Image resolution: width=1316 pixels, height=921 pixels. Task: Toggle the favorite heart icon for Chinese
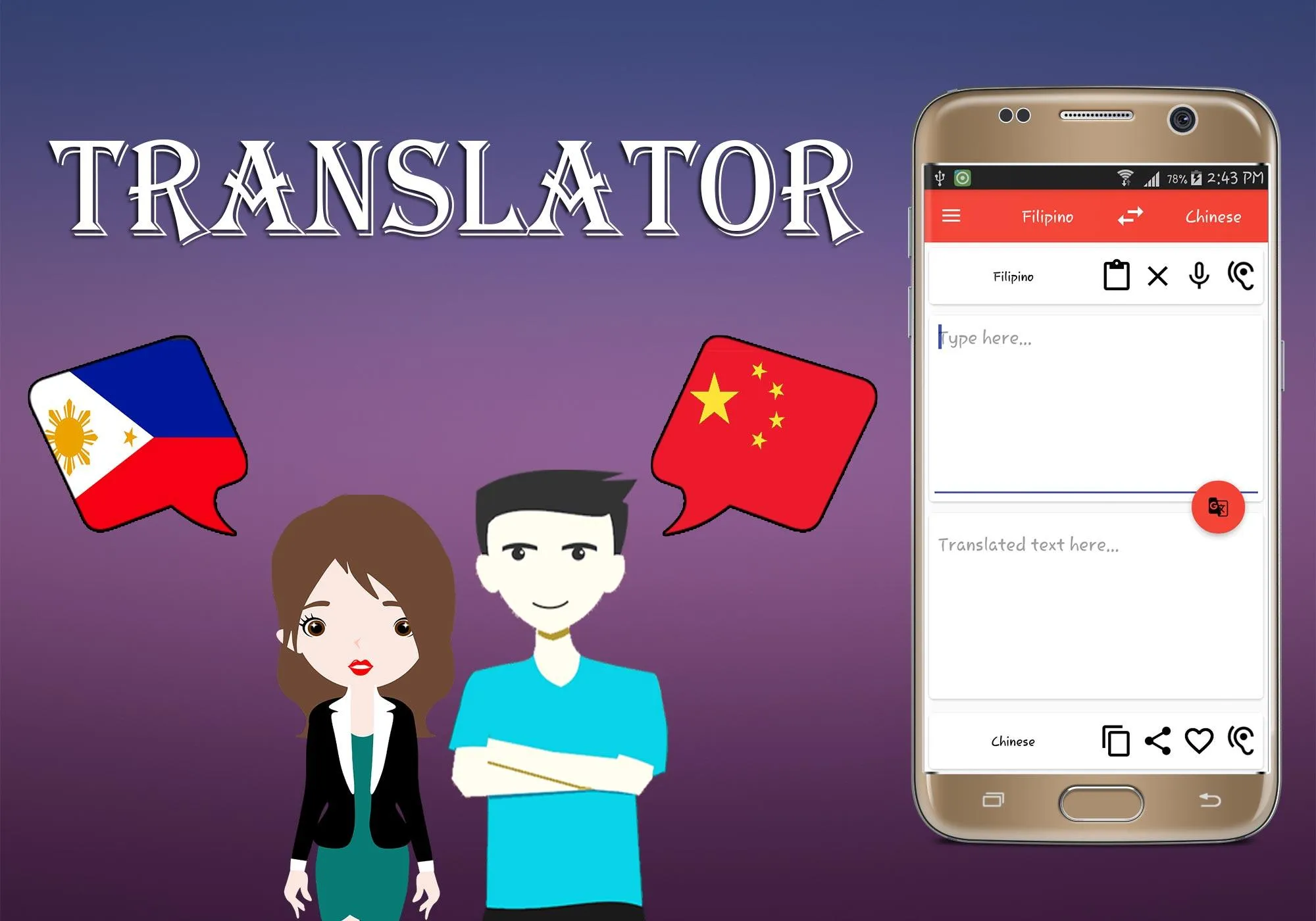(1197, 742)
